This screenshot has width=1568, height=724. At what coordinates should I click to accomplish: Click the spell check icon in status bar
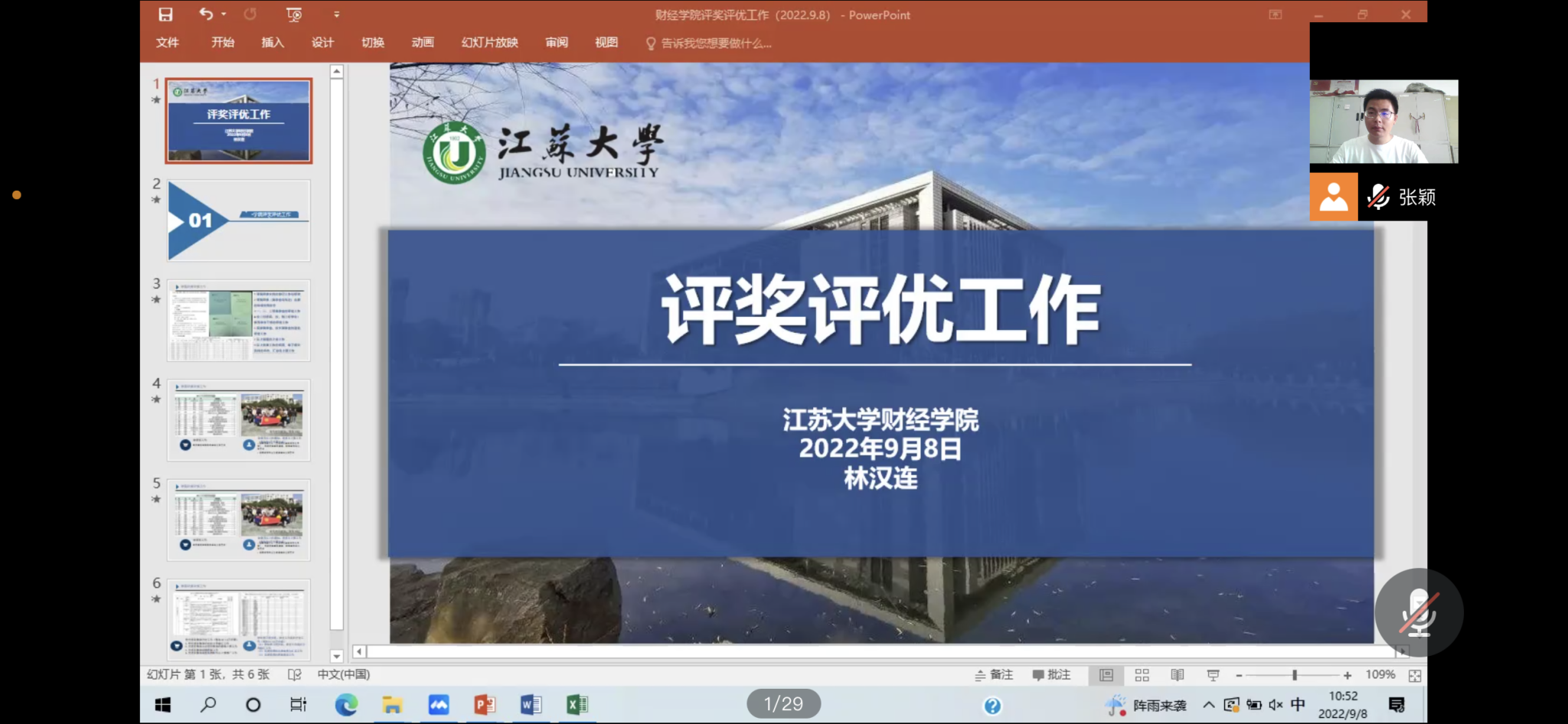[x=295, y=675]
